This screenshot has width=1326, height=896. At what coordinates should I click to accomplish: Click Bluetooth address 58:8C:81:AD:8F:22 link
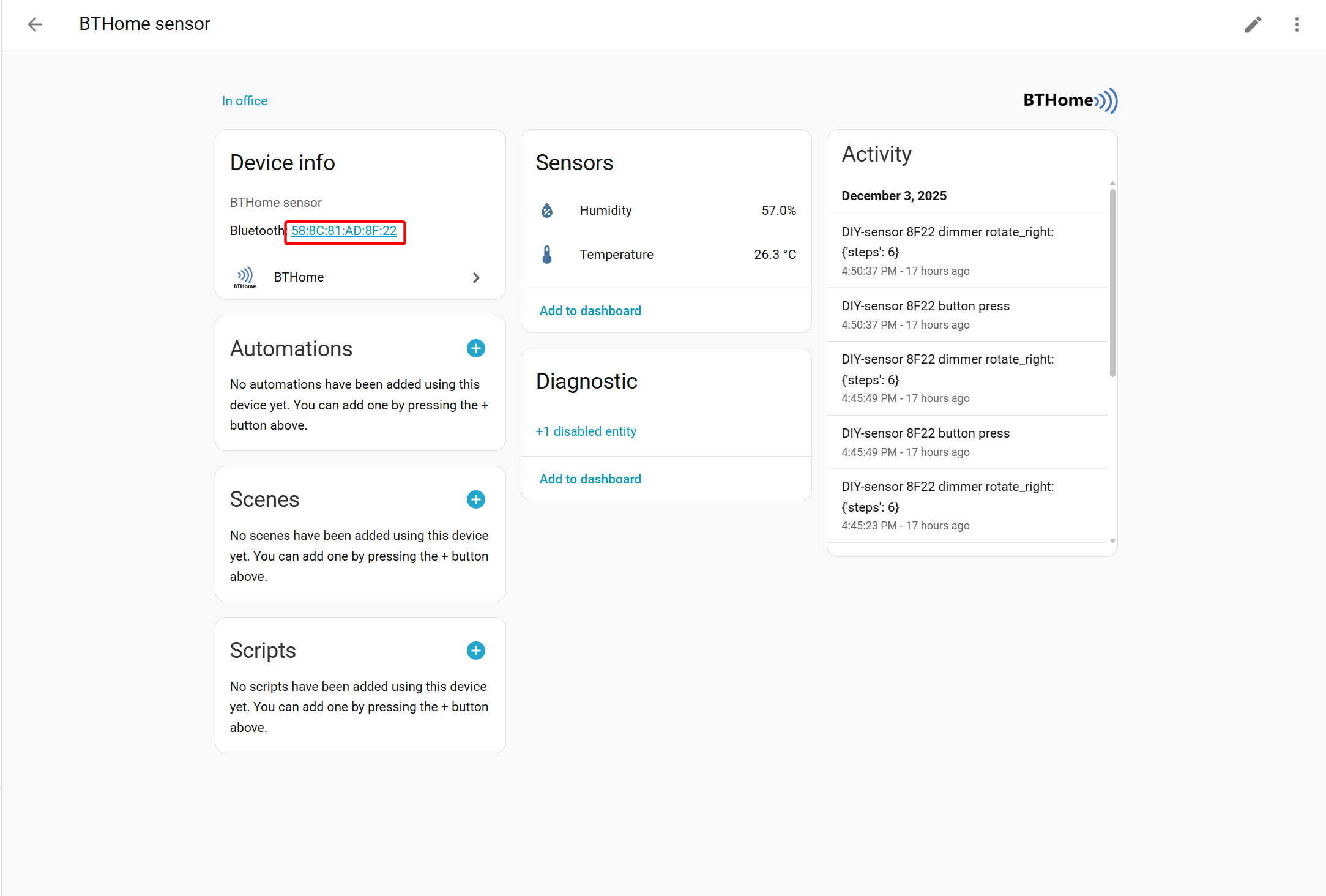coord(343,231)
